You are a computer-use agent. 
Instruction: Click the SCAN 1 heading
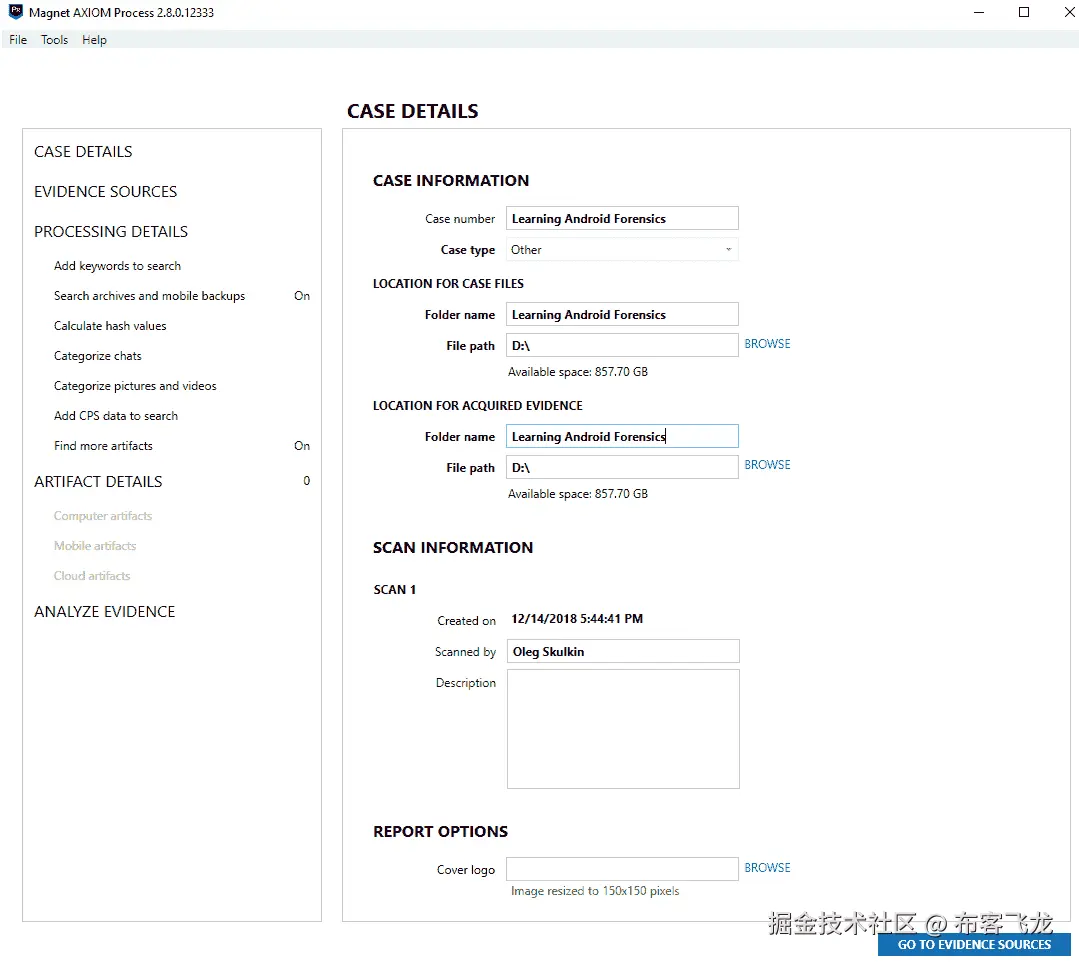tap(394, 590)
